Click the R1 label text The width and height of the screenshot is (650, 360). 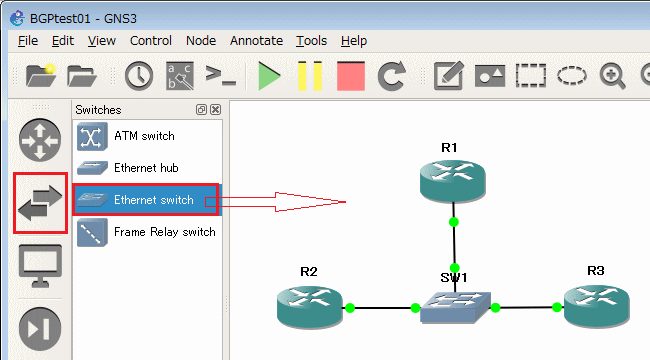[x=449, y=147]
